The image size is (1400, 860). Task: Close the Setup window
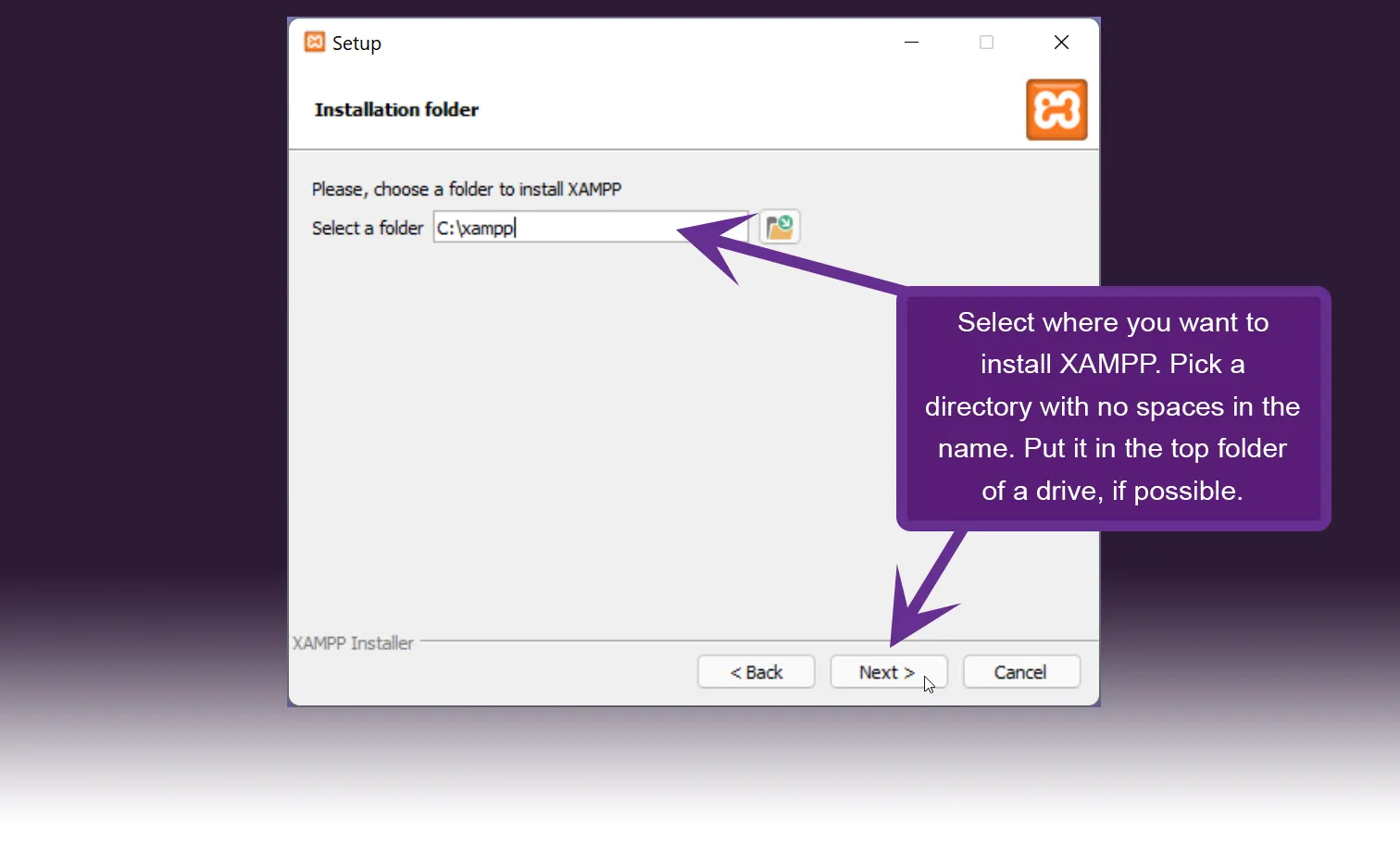click(1061, 43)
